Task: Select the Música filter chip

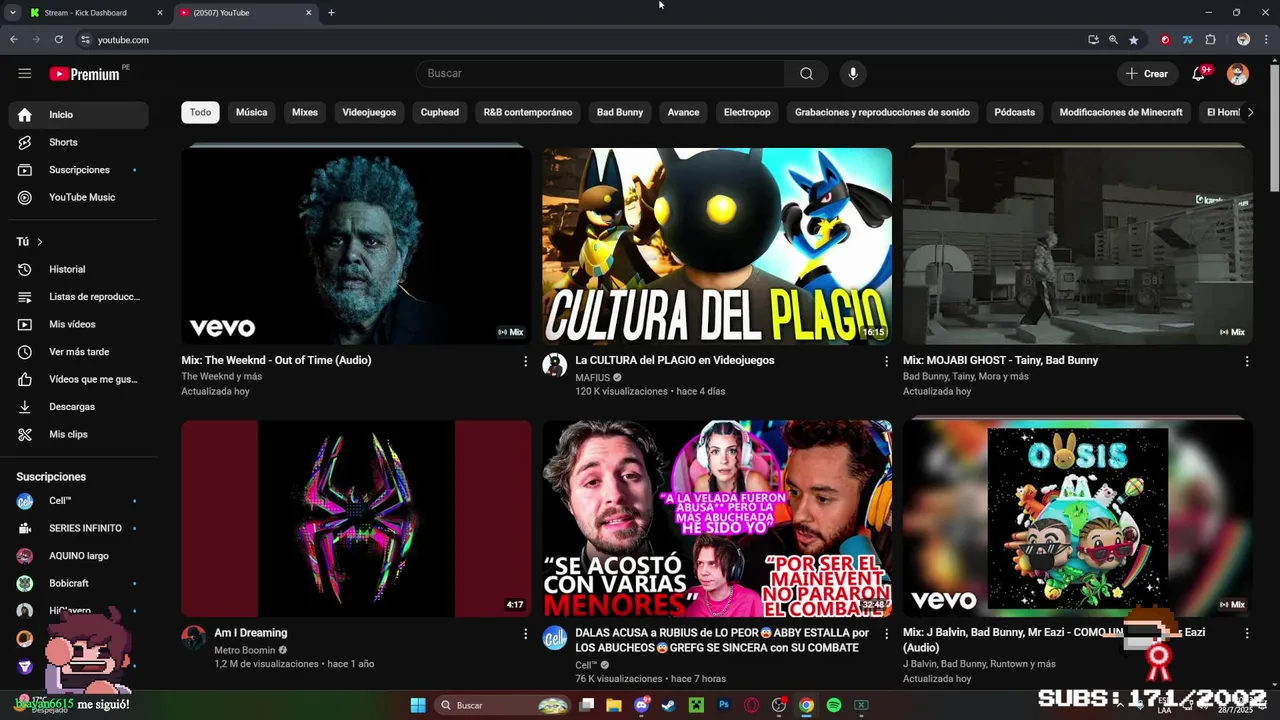Action: click(251, 112)
